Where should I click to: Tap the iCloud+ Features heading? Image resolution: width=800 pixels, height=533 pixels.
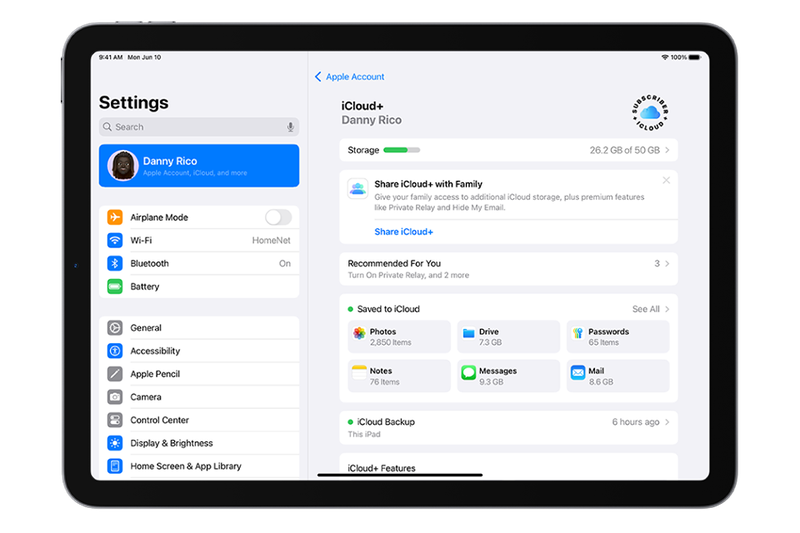[382, 468]
